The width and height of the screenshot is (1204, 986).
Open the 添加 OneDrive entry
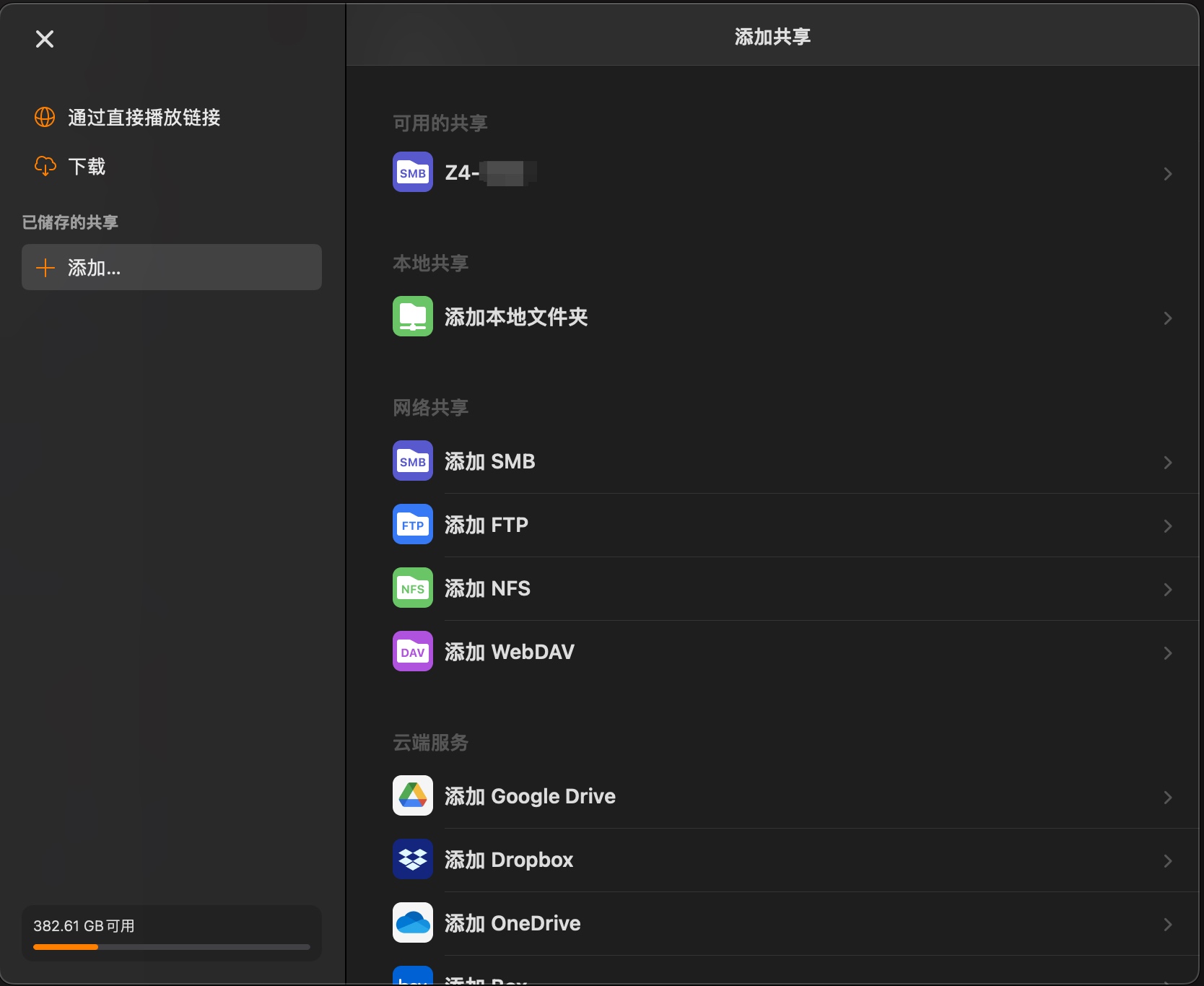pyautogui.click(x=512, y=922)
